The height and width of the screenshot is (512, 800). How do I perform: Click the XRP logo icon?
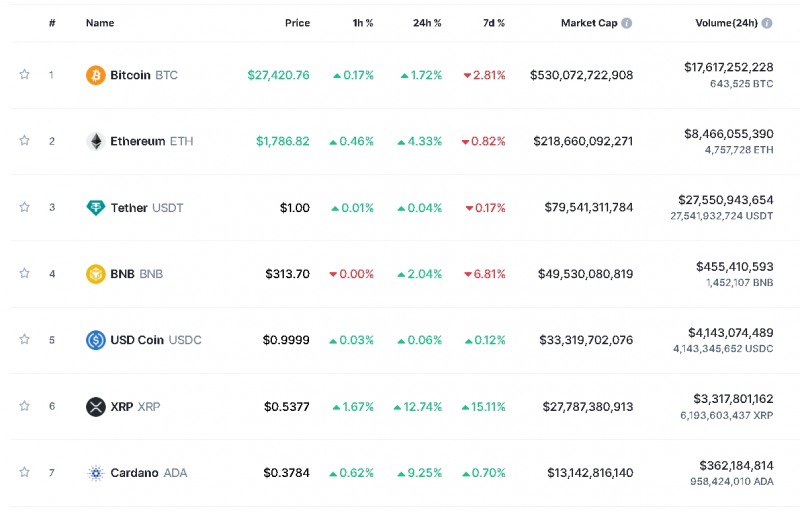(95, 407)
